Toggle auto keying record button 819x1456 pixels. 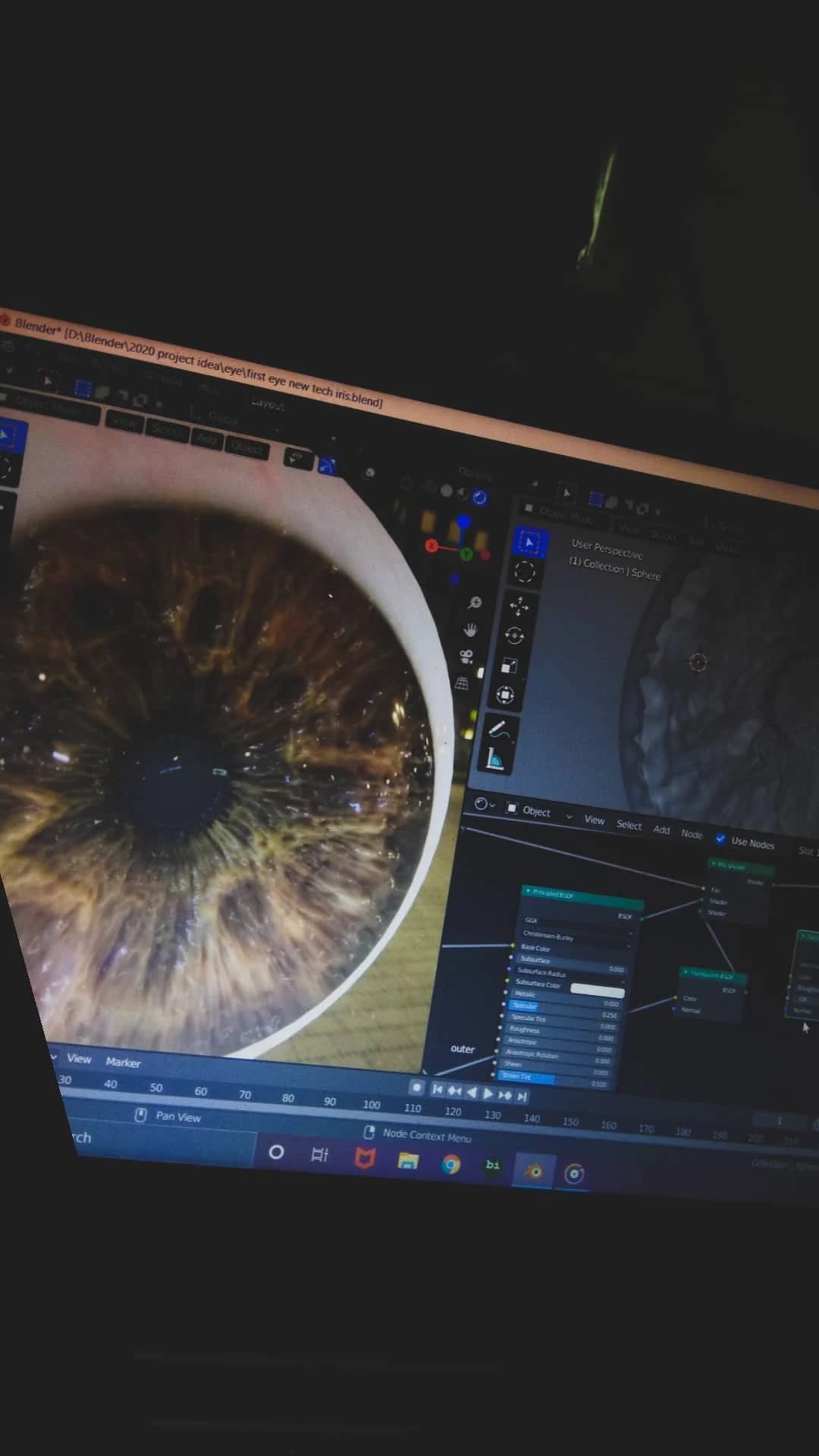coord(416,1087)
